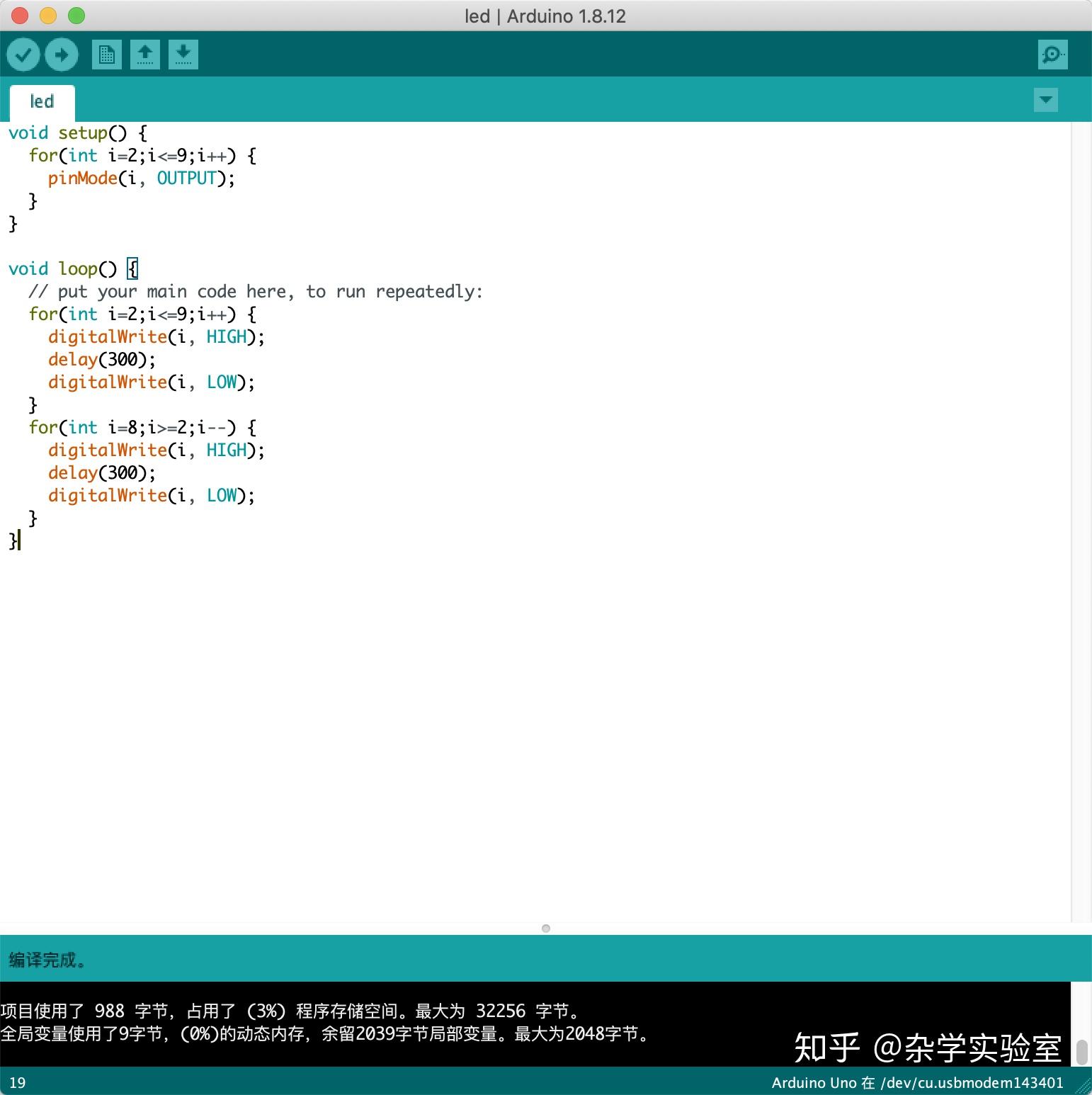Upload the sketch using the arrow icon
This screenshot has width=1092, height=1095.
[x=62, y=54]
